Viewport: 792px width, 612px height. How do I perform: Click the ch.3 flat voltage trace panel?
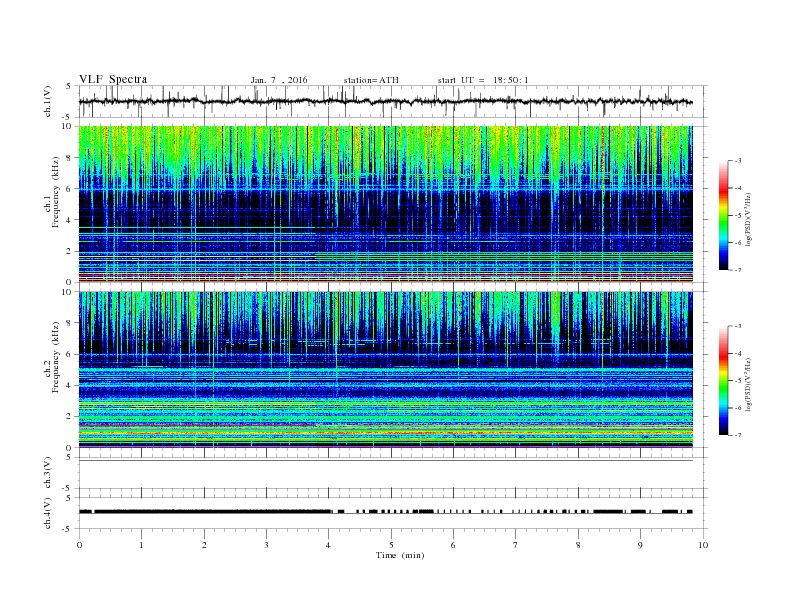click(392, 473)
